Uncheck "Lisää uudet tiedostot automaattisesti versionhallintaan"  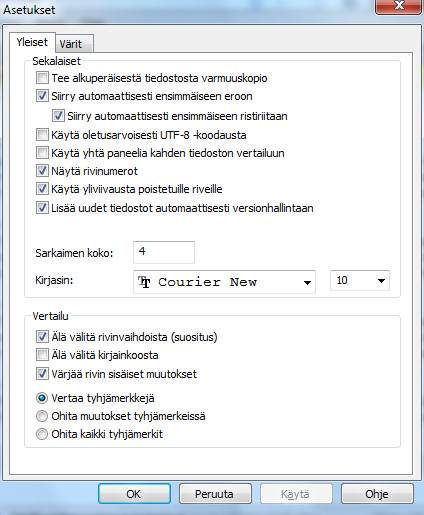tap(42, 208)
